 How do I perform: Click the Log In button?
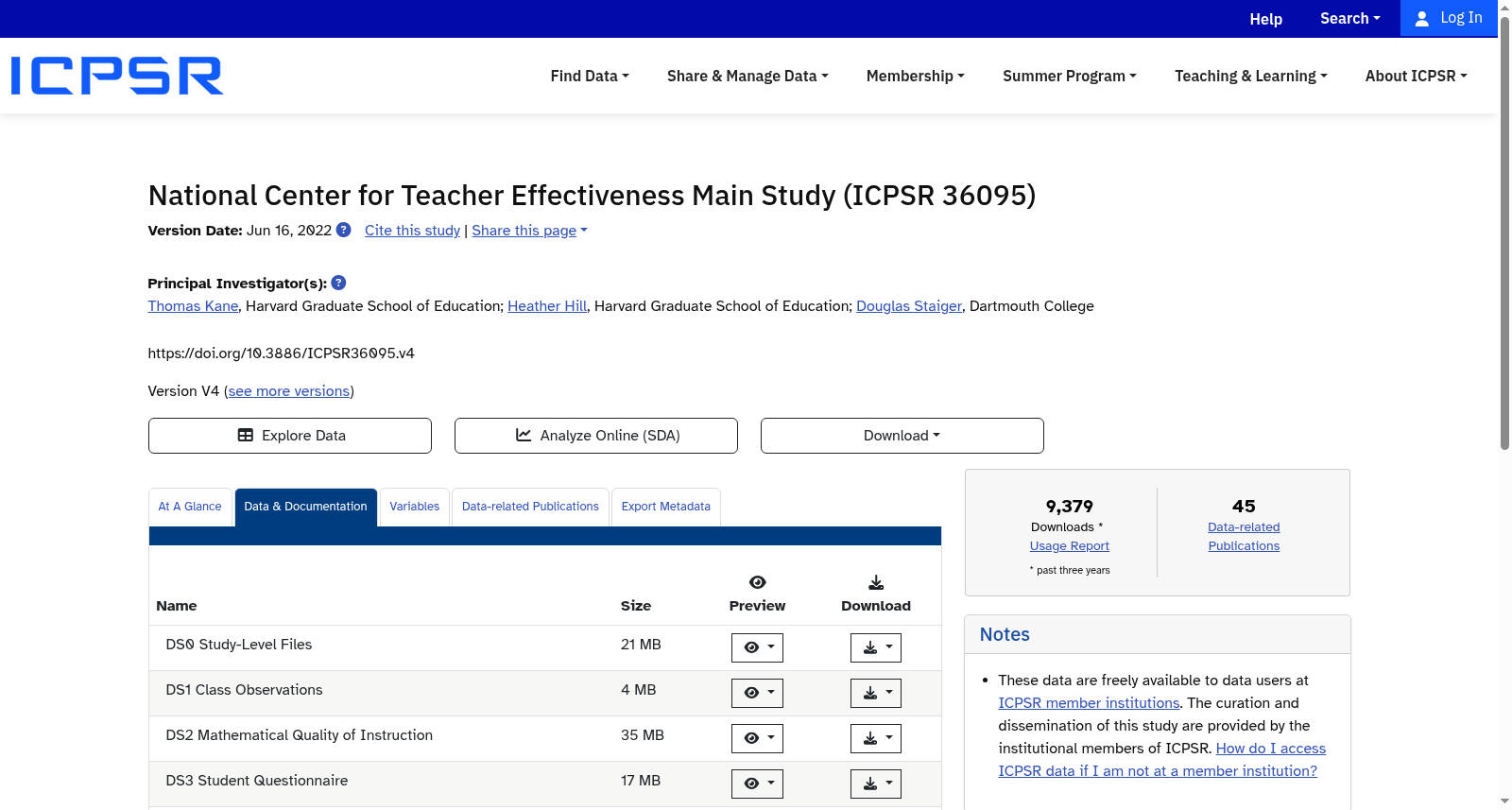click(1449, 18)
